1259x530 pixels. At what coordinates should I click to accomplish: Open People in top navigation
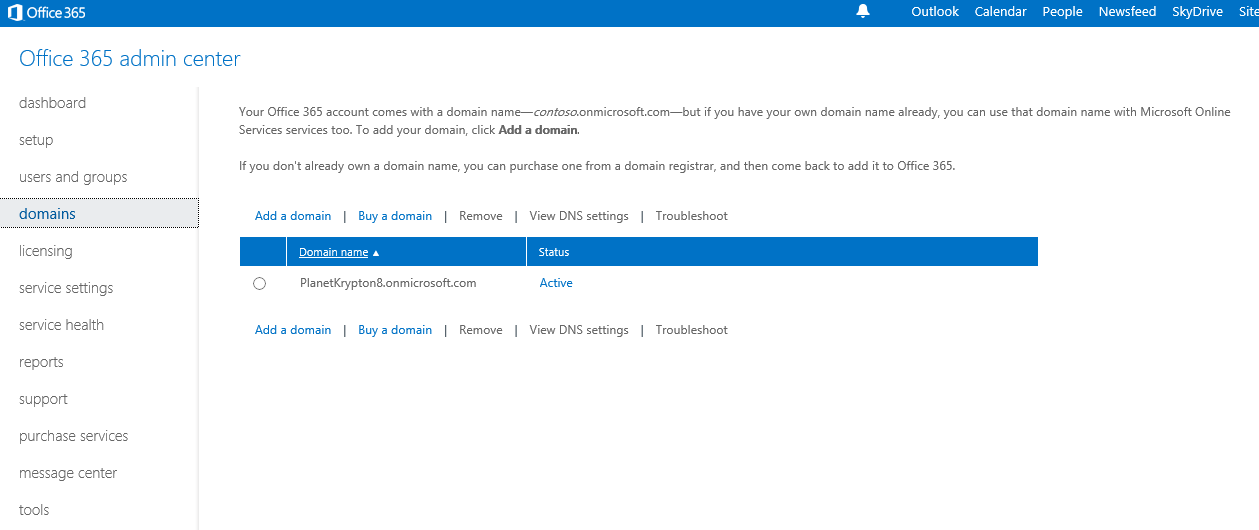1062,12
